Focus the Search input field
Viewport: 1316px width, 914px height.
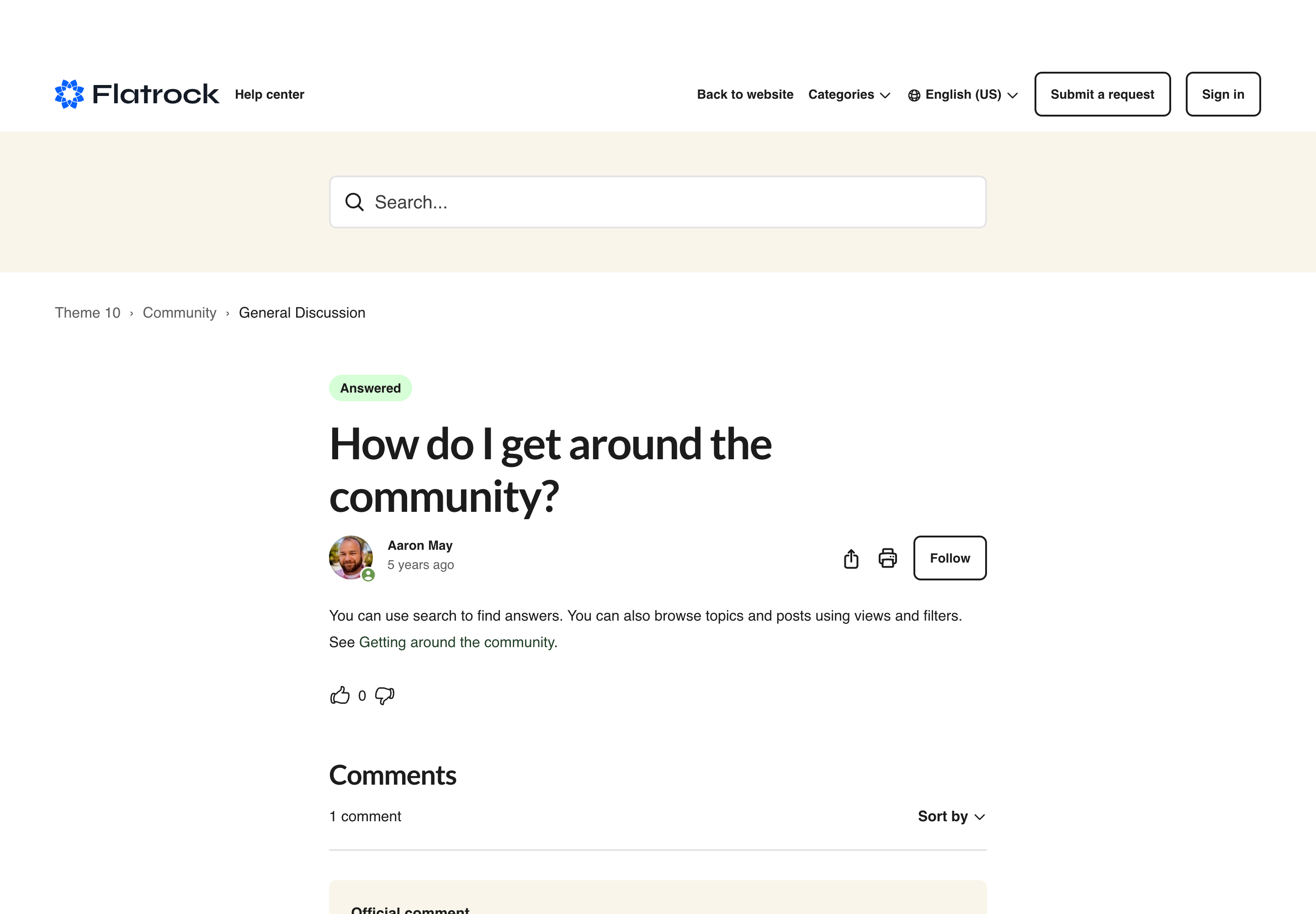pyautogui.click(x=670, y=202)
